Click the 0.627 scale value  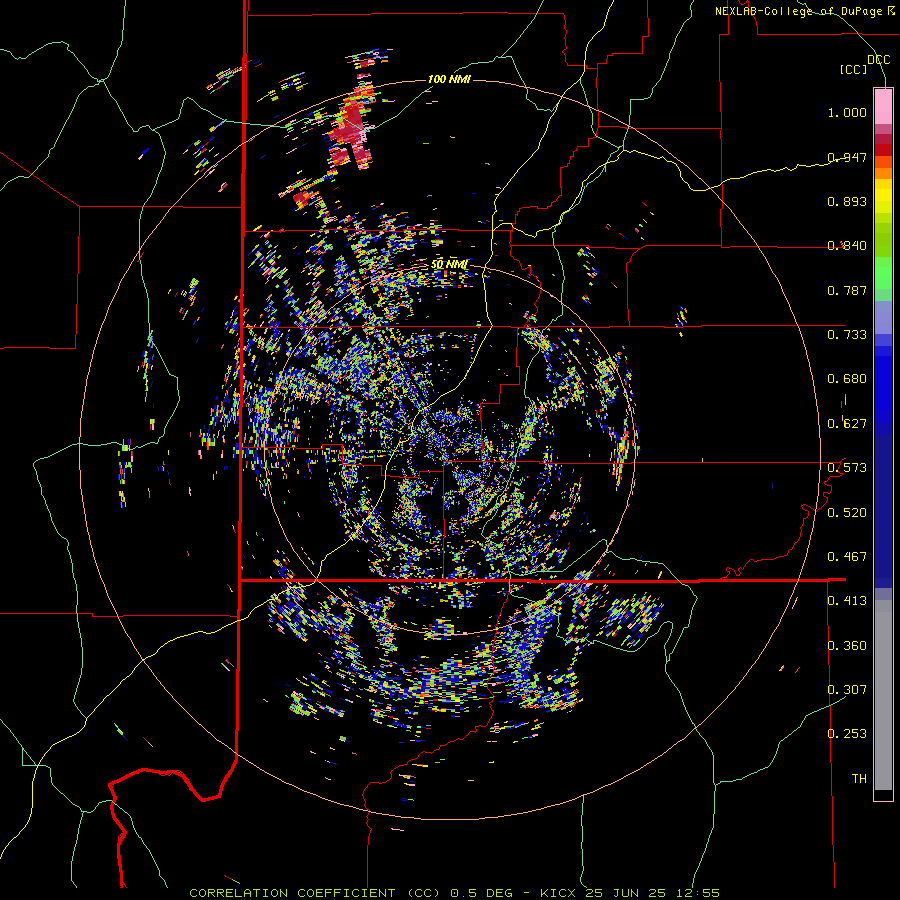(x=847, y=424)
